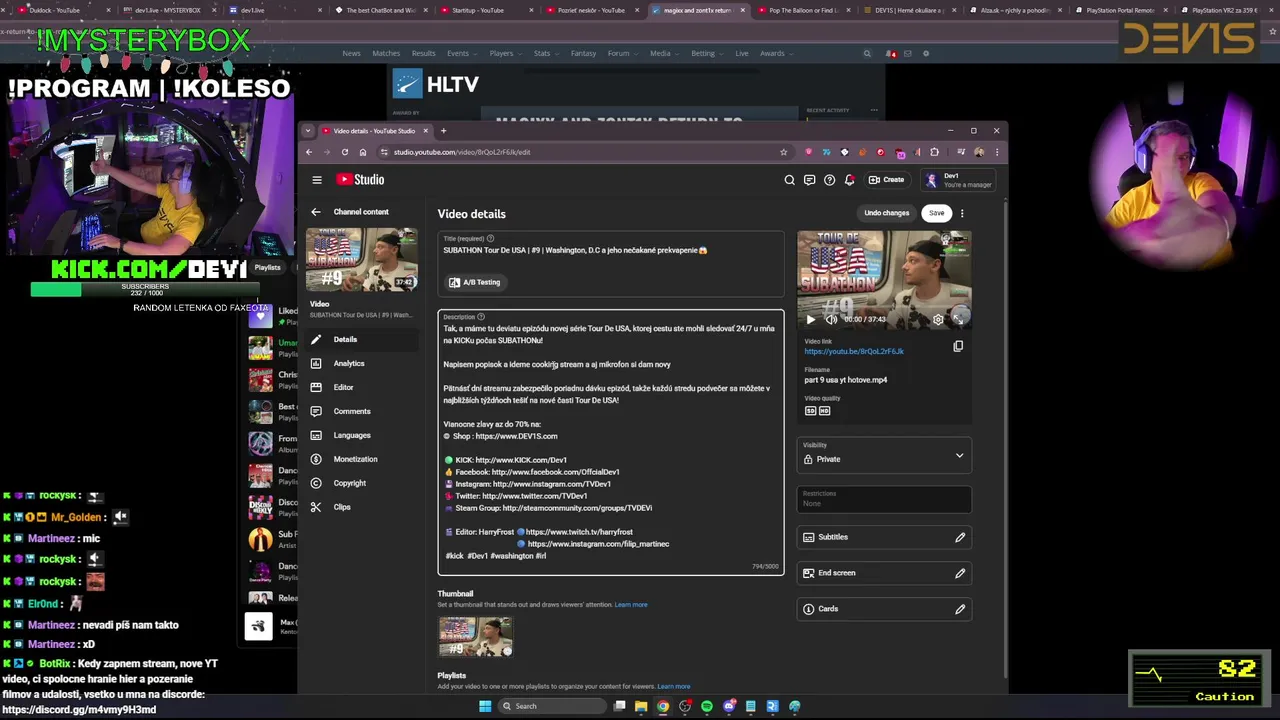Viewport: 1280px width, 720px height.
Task: Open YouTube Studio hamburger menu
Action: click(x=317, y=180)
